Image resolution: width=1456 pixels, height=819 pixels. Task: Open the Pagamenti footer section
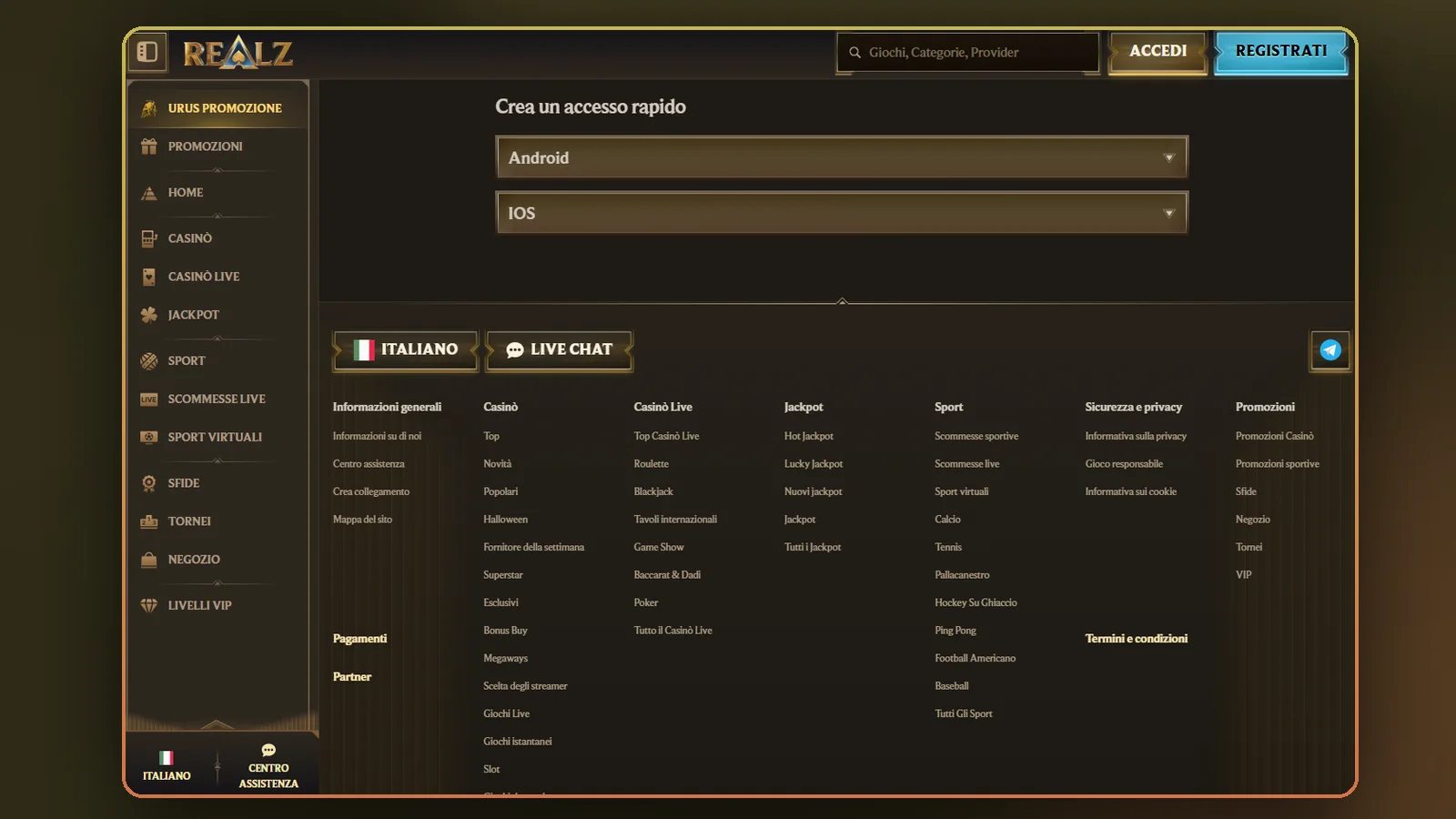pos(359,639)
